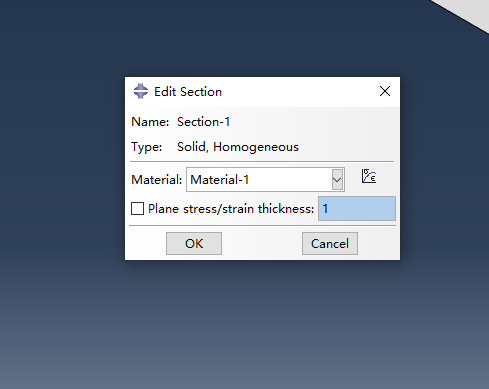The image size is (489, 389).
Task: Open the Material dropdown arrow
Action: pyautogui.click(x=337, y=180)
